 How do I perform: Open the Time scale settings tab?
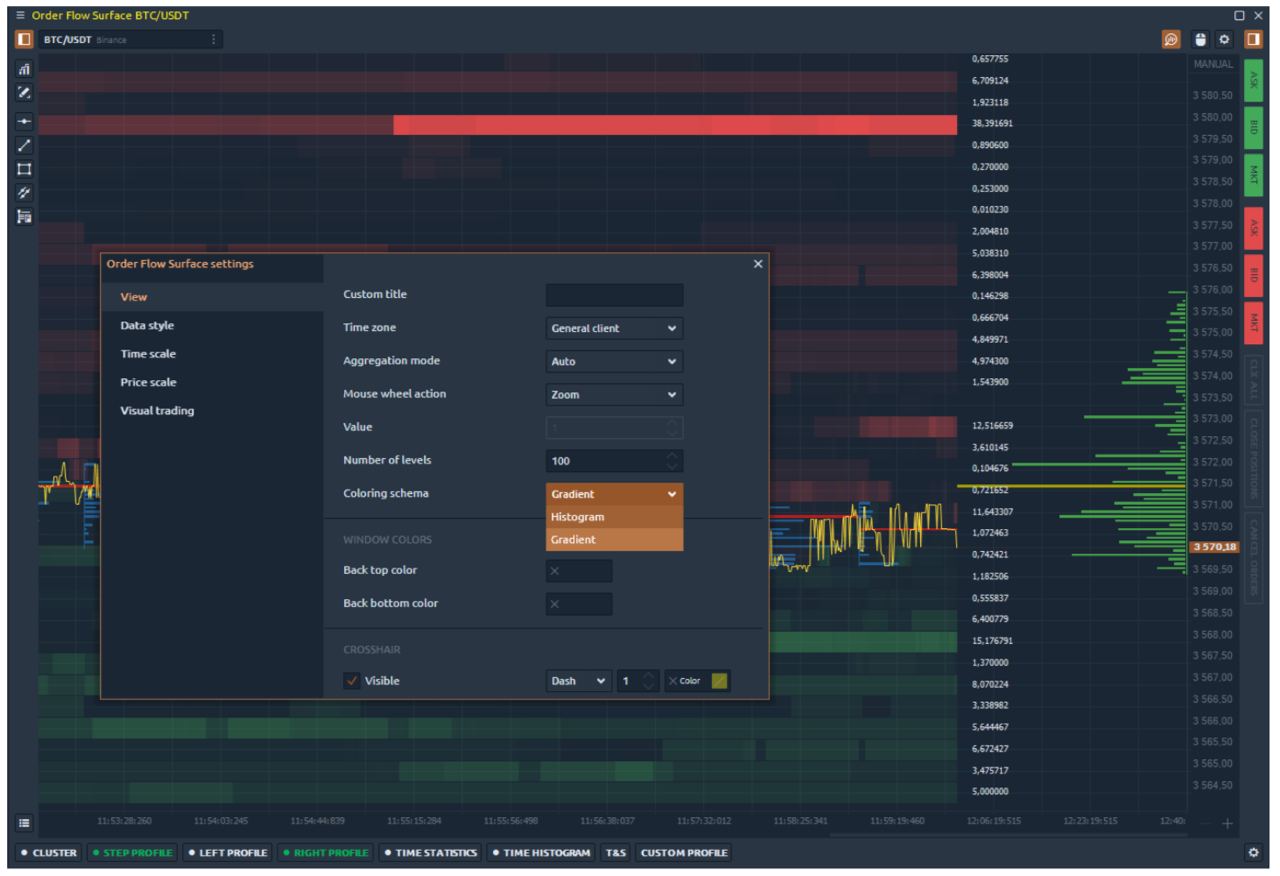coord(211,354)
